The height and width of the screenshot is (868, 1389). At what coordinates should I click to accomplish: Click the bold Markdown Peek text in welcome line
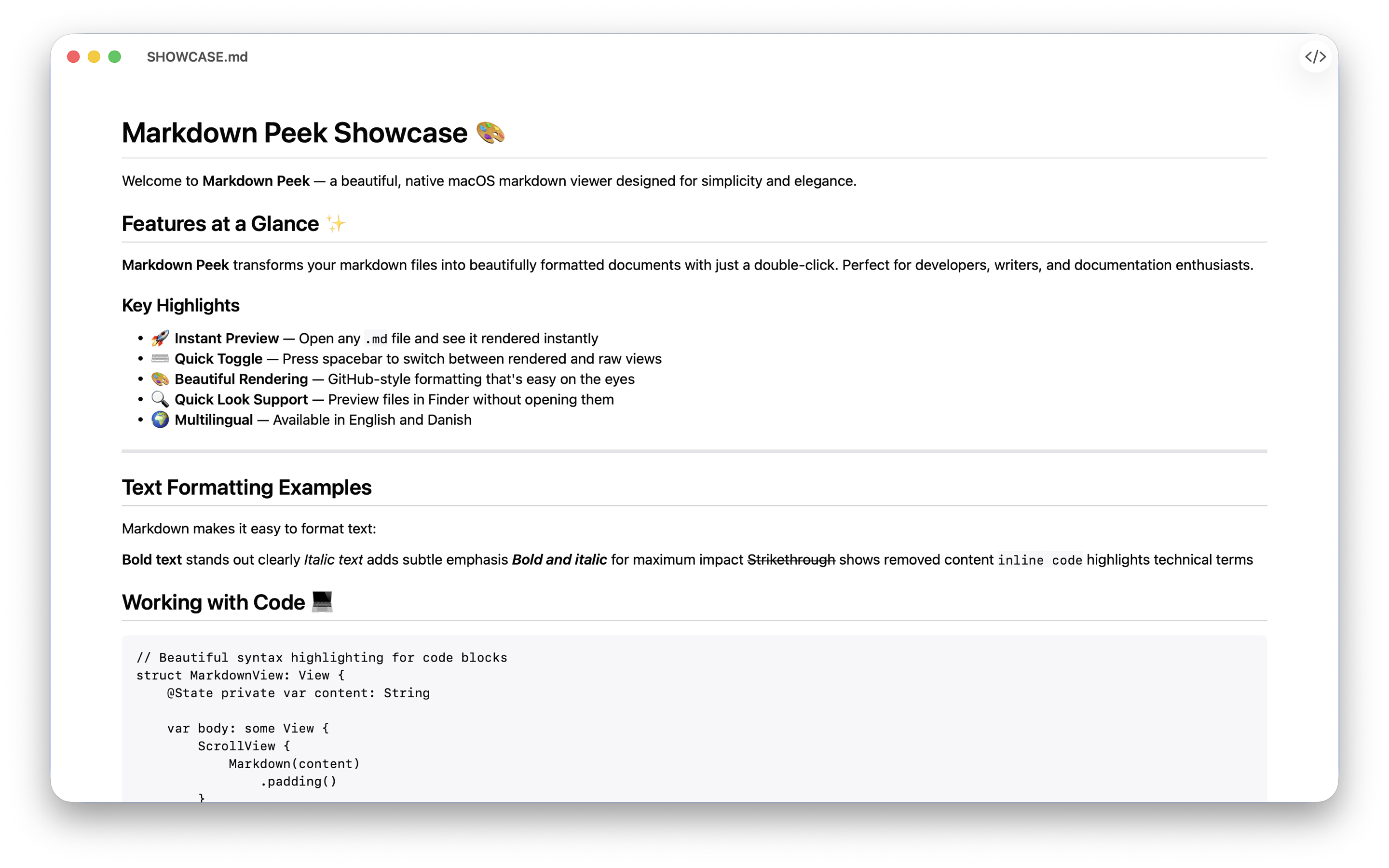coord(256,181)
